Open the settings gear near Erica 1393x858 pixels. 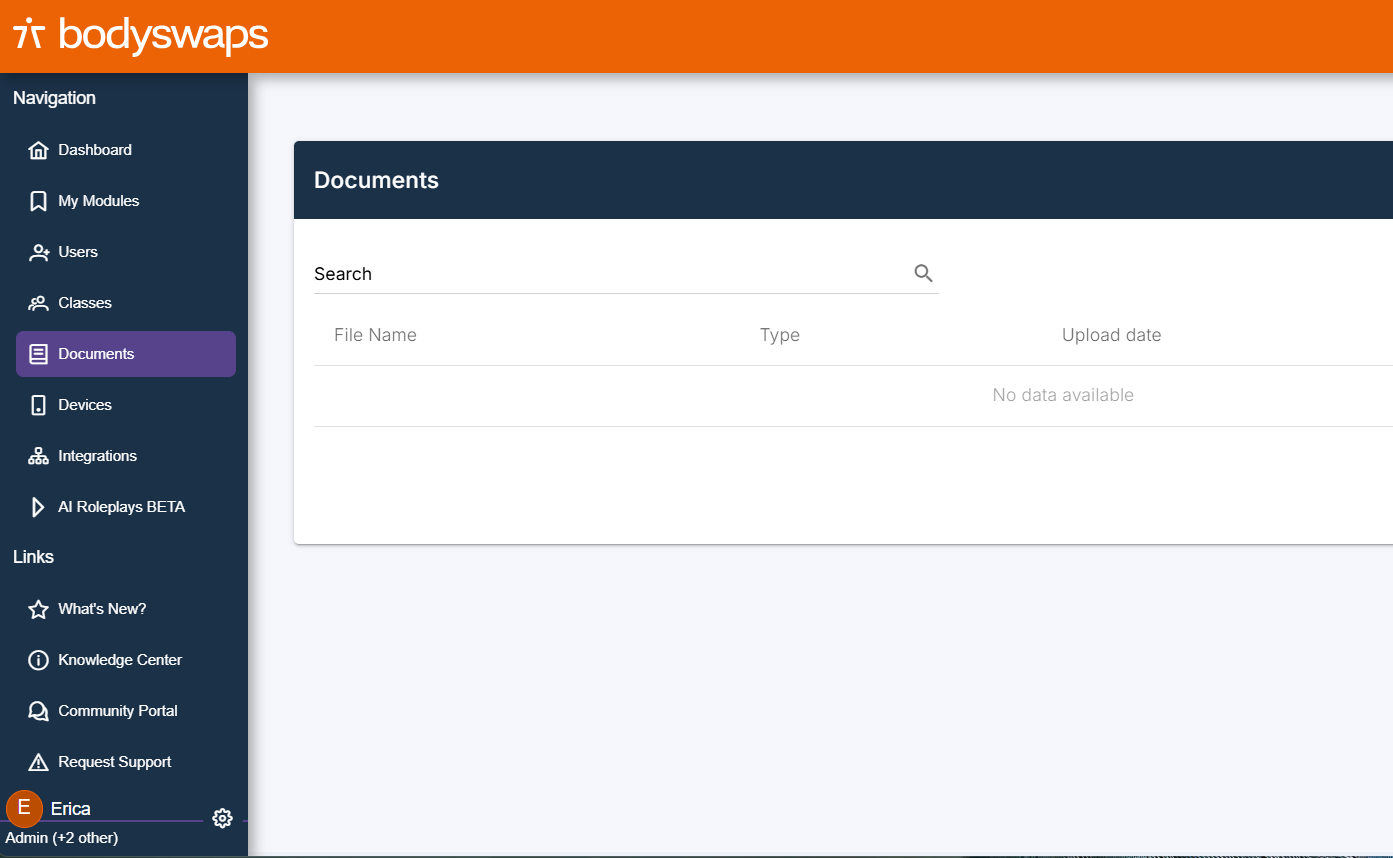click(222, 817)
